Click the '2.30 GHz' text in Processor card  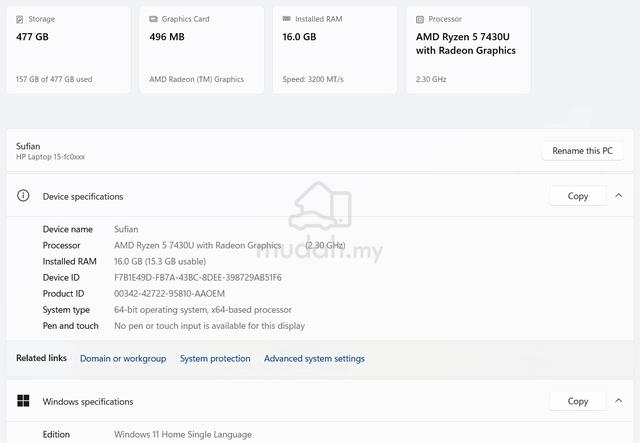pyautogui.click(x=431, y=79)
